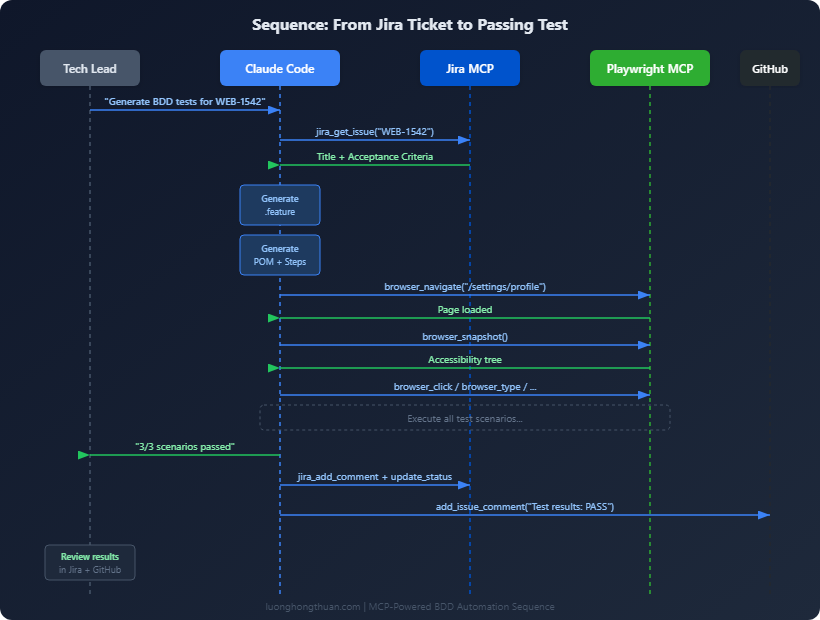Click the jira_get_issue("WEB-1542") label
Viewport: 820px width, 620px height.
click(x=375, y=132)
